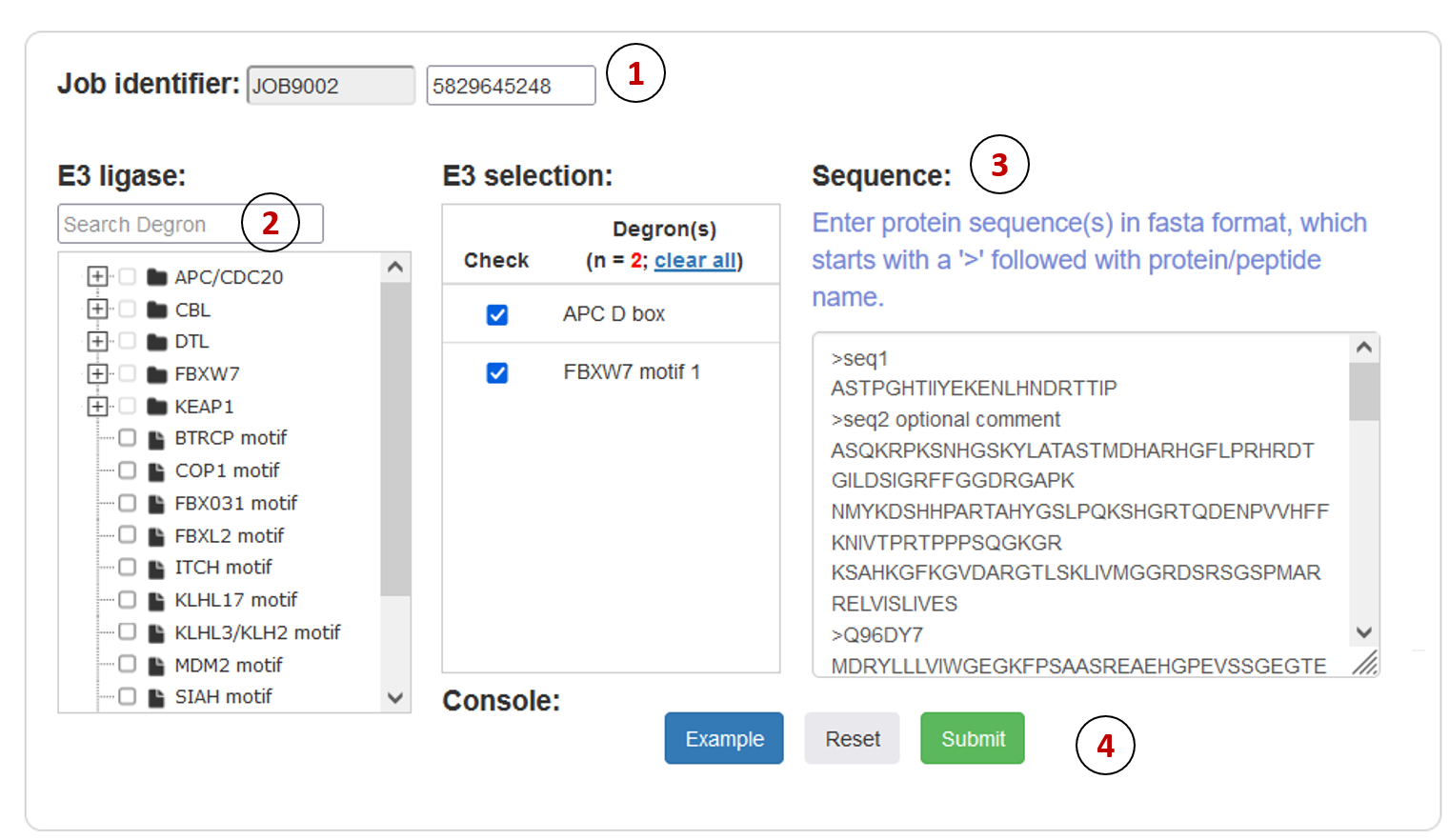Check the COP1 motif checkbox
The width and height of the screenshot is (1449, 840).
point(127,470)
